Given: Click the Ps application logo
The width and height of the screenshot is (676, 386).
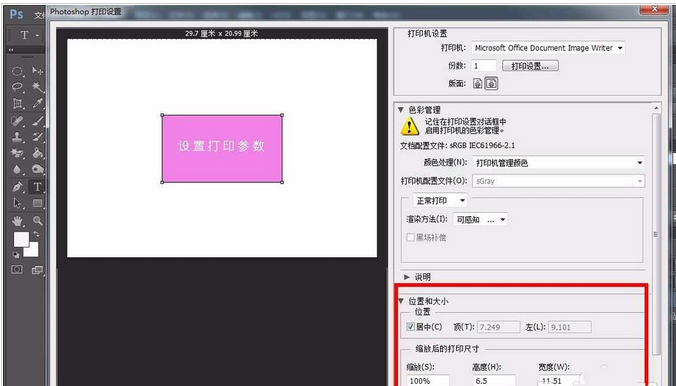Looking at the screenshot, I should (x=16, y=14).
